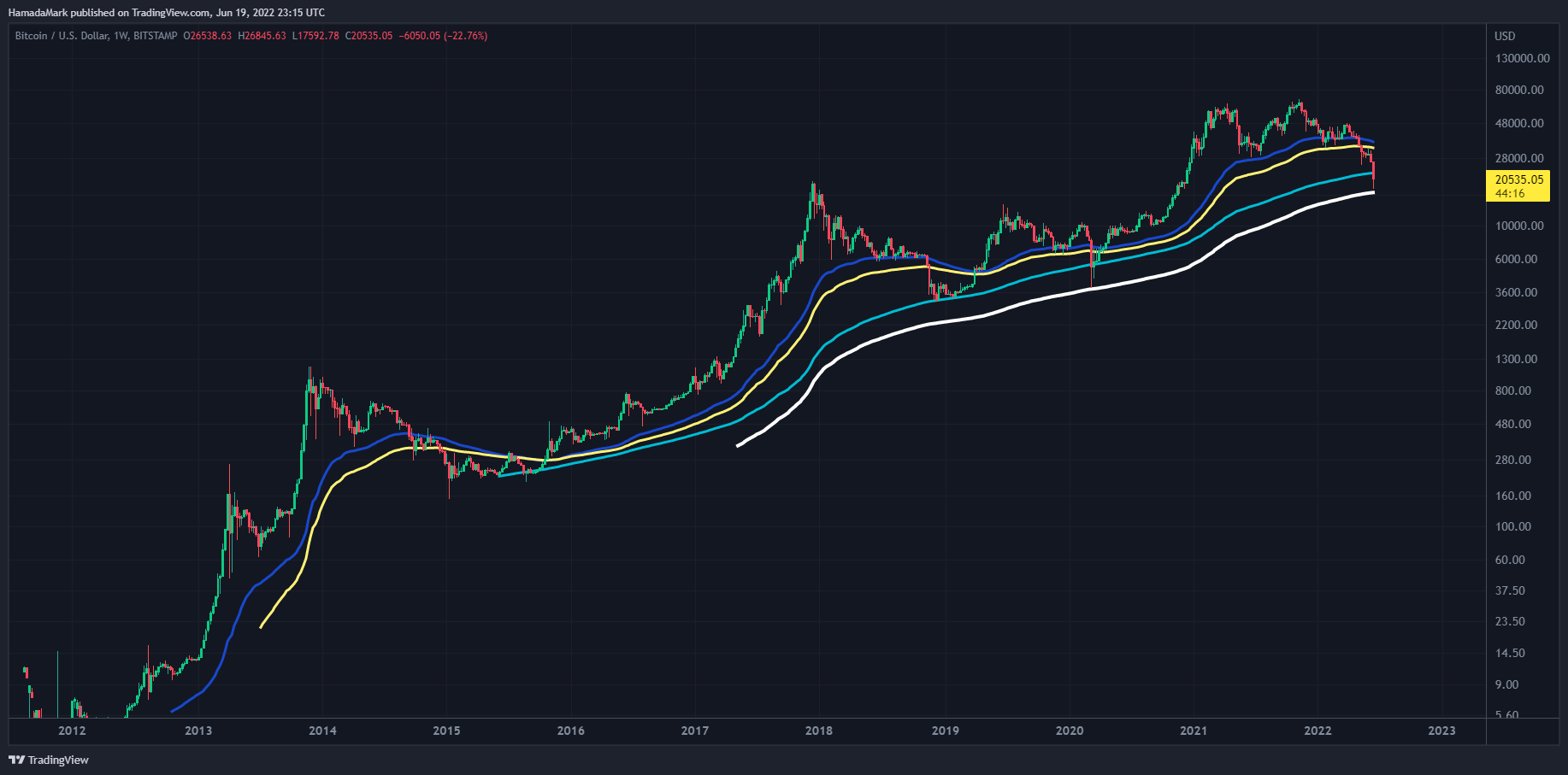Click the 1300.00 price axis label
The image size is (1568, 775).
pos(1517,359)
